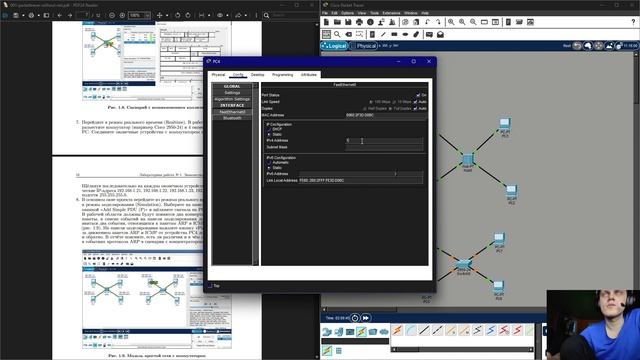Toggle Port Status On checkbox

(418, 95)
